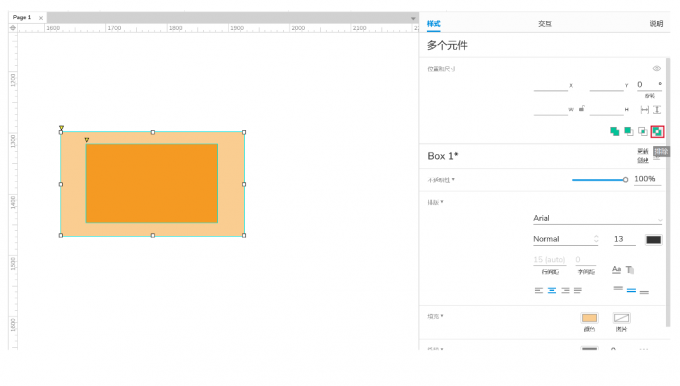Viewport: 680px width, 386px height.
Task: Switch to the 样式 tab
Action: pos(433,24)
